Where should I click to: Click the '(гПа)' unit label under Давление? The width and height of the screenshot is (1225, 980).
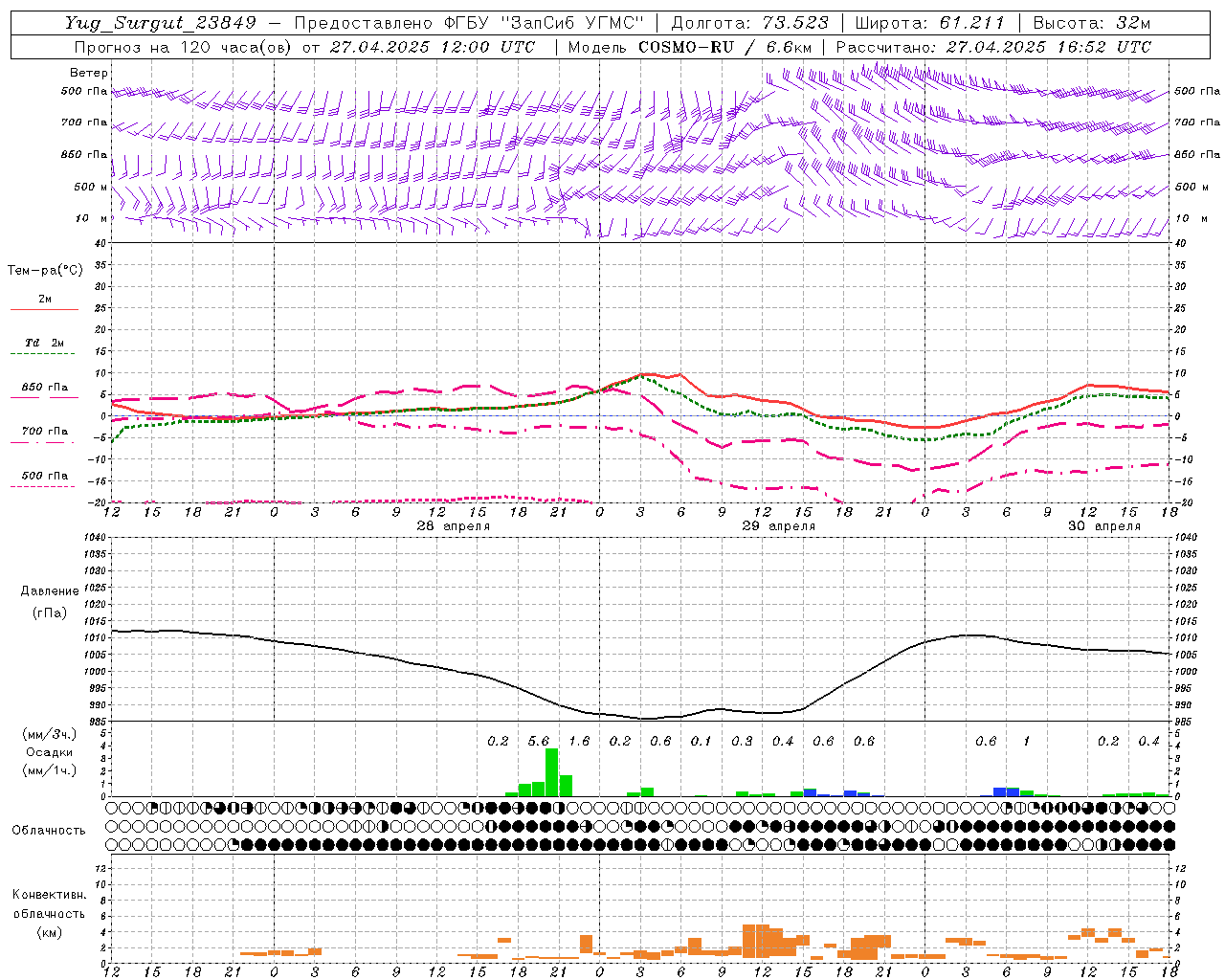50,612
